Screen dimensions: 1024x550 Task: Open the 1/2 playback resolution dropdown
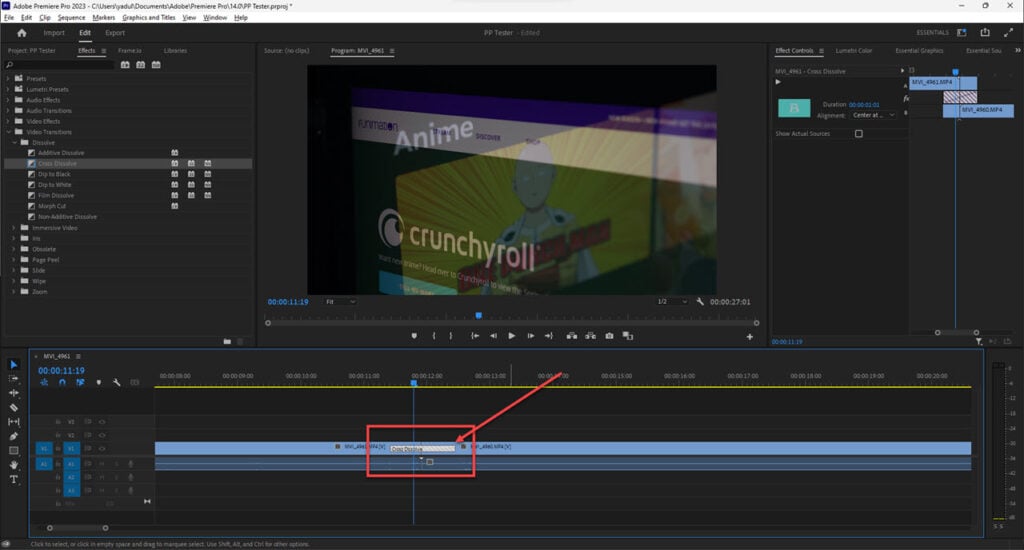(x=671, y=302)
